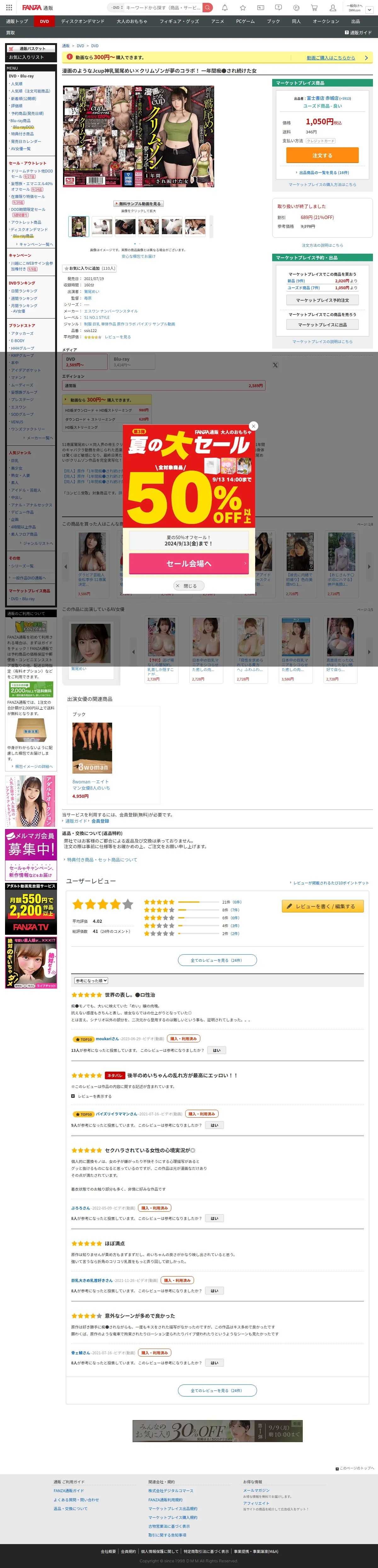Click the orange 注文する button

tap(322, 155)
